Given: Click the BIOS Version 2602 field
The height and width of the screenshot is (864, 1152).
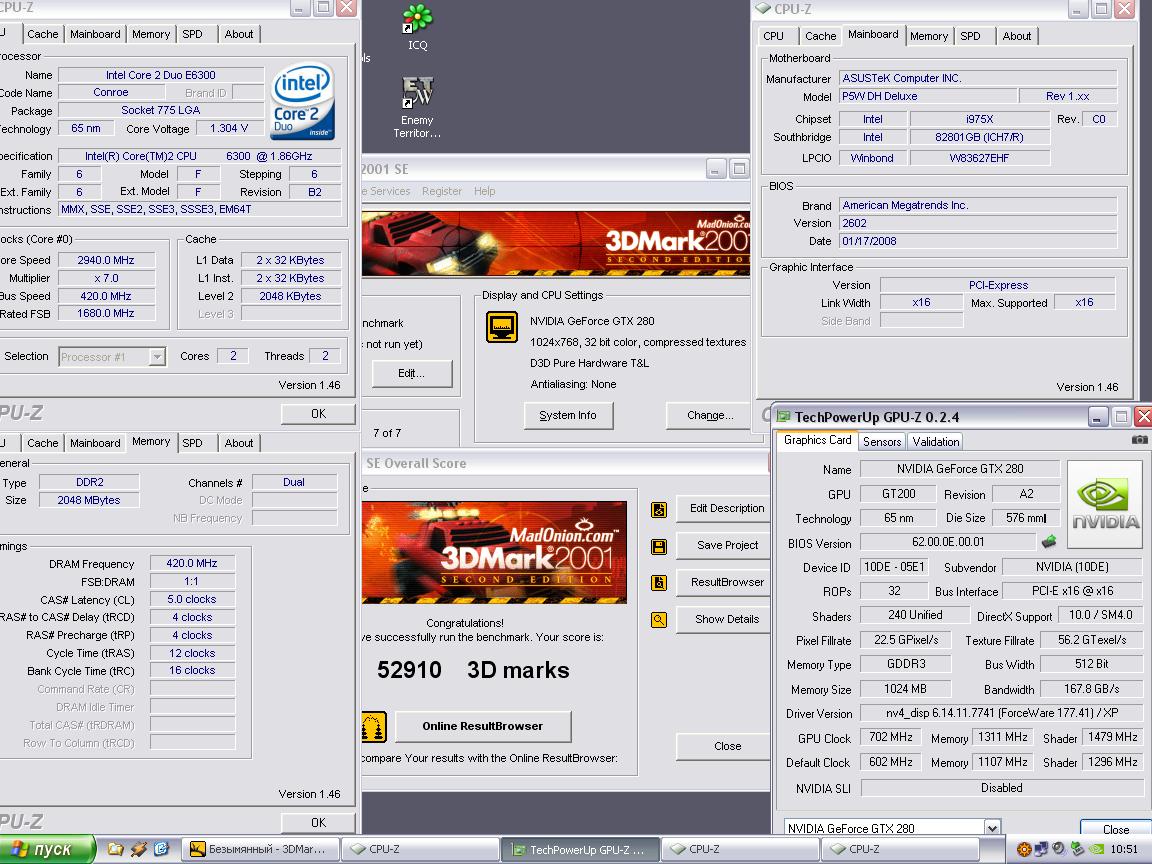Looking at the screenshot, I should tap(978, 223).
